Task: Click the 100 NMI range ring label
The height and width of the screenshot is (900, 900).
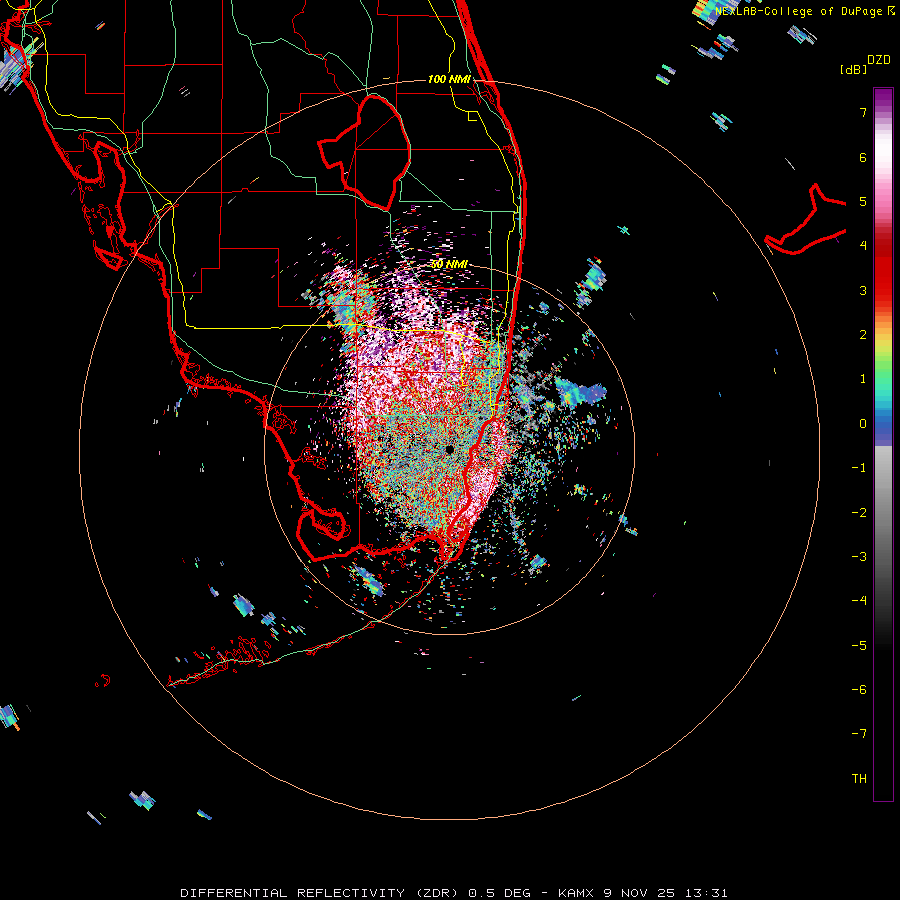Action: coord(449,79)
